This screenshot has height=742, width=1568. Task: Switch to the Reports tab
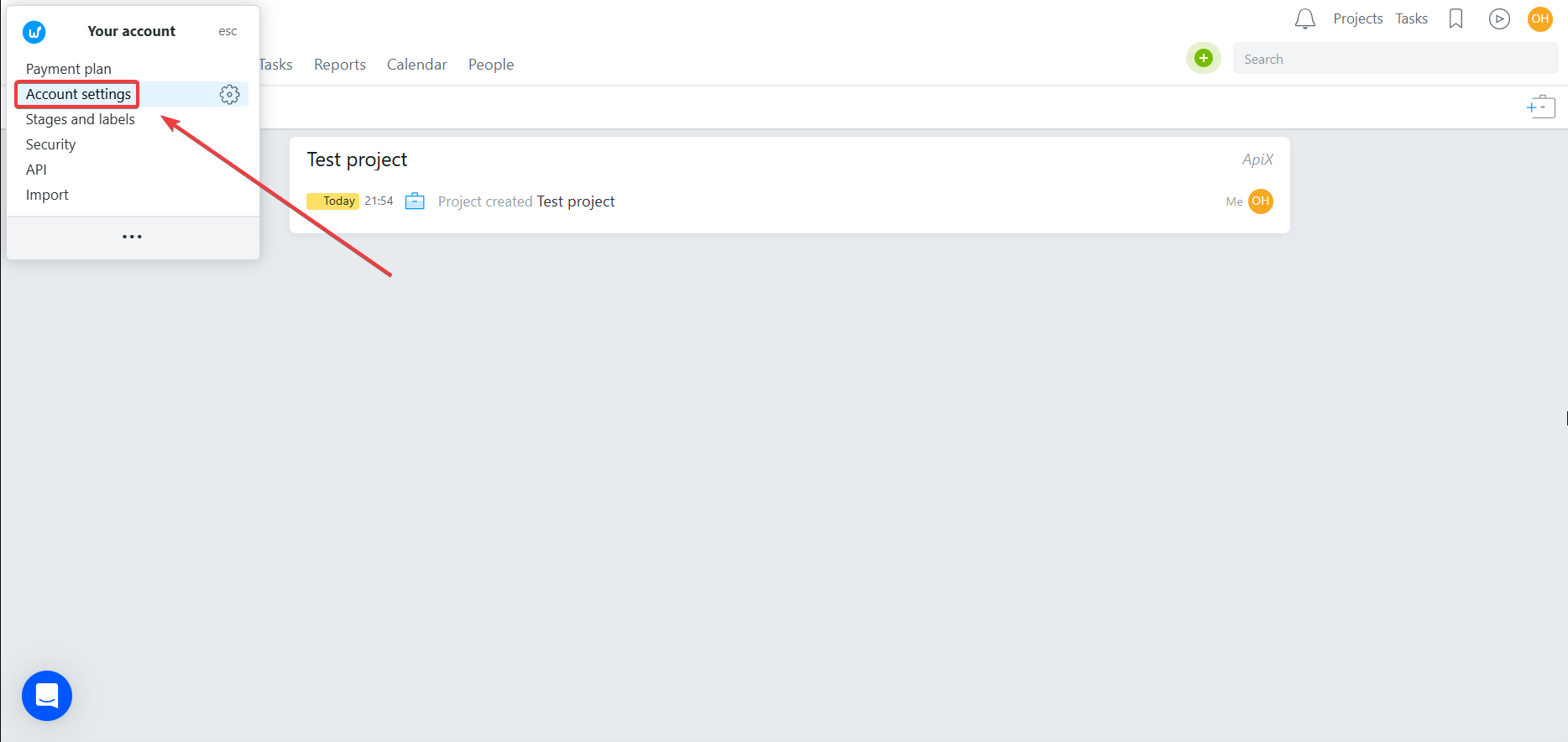[340, 65]
